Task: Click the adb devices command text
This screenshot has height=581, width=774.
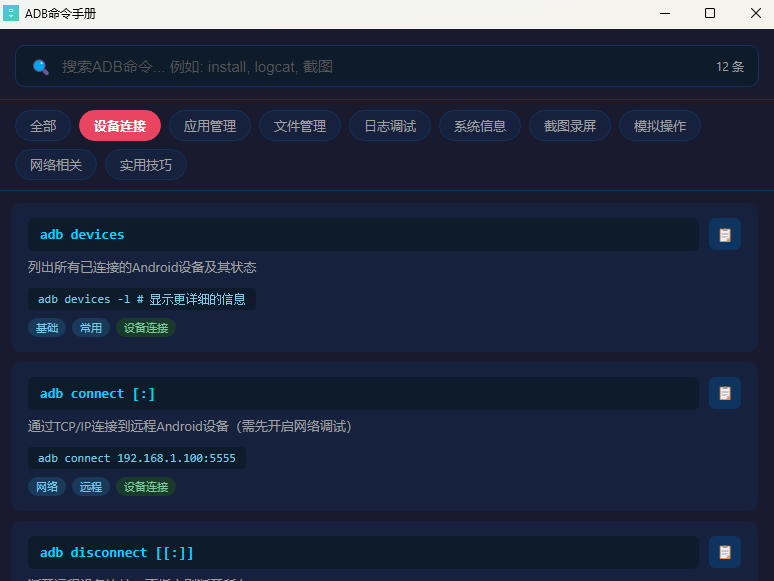Action: (x=82, y=234)
